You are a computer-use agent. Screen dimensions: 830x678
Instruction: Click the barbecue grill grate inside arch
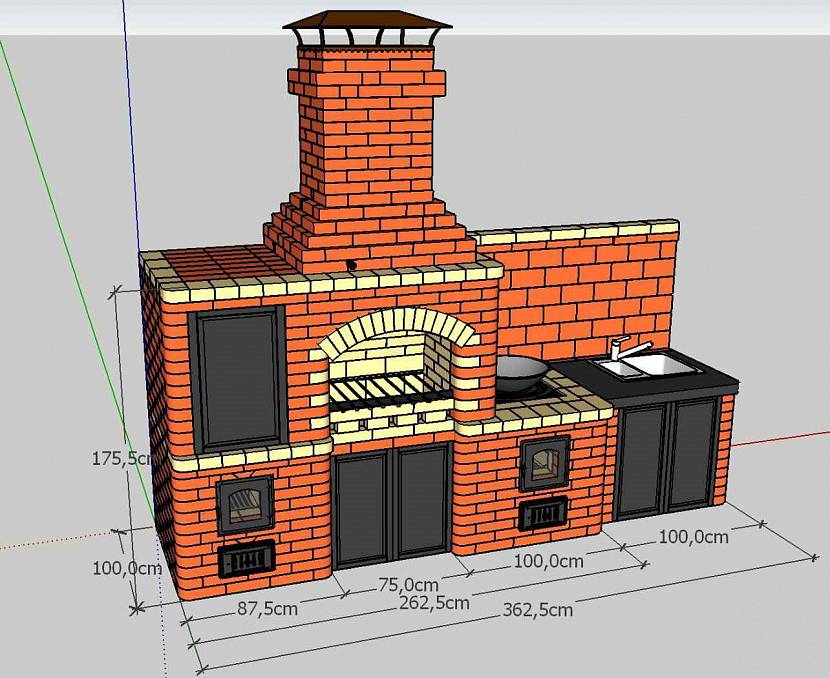pos(387,388)
